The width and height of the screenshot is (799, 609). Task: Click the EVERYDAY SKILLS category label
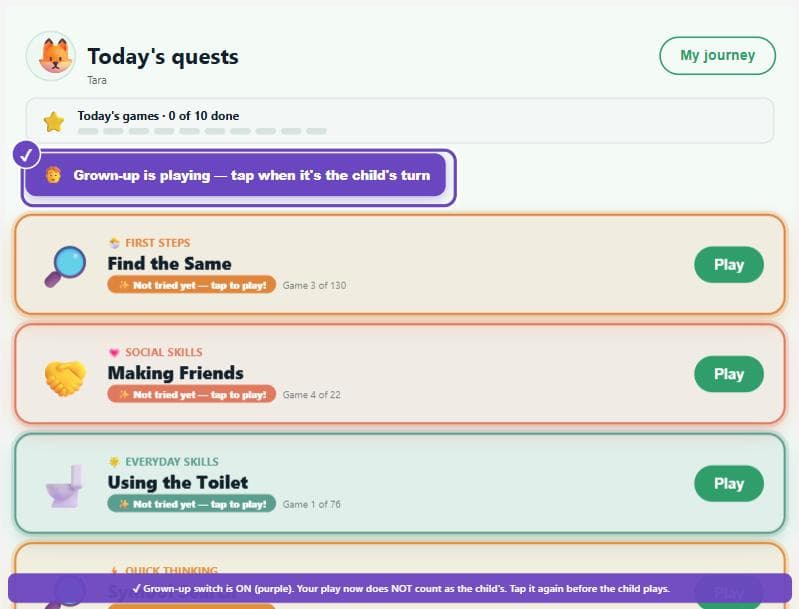[x=172, y=462]
